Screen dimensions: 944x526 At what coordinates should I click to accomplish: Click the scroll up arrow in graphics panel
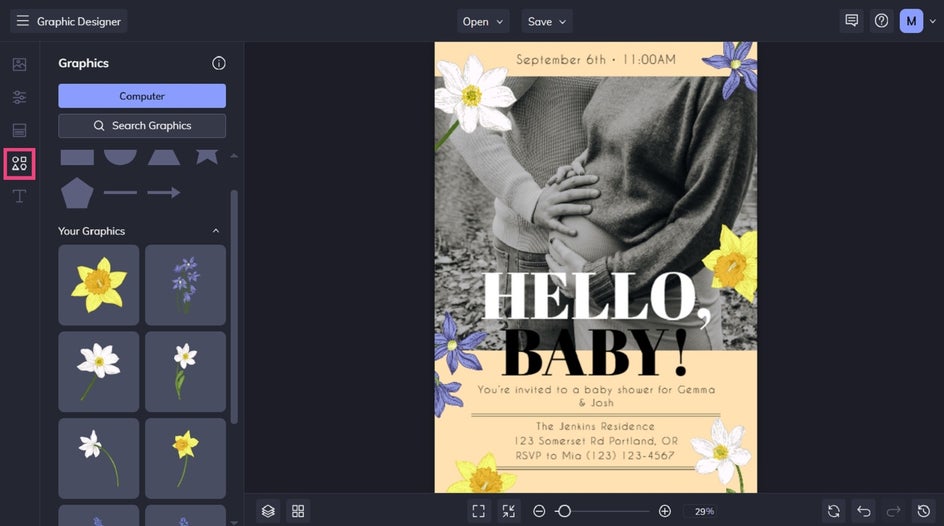pos(234,156)
